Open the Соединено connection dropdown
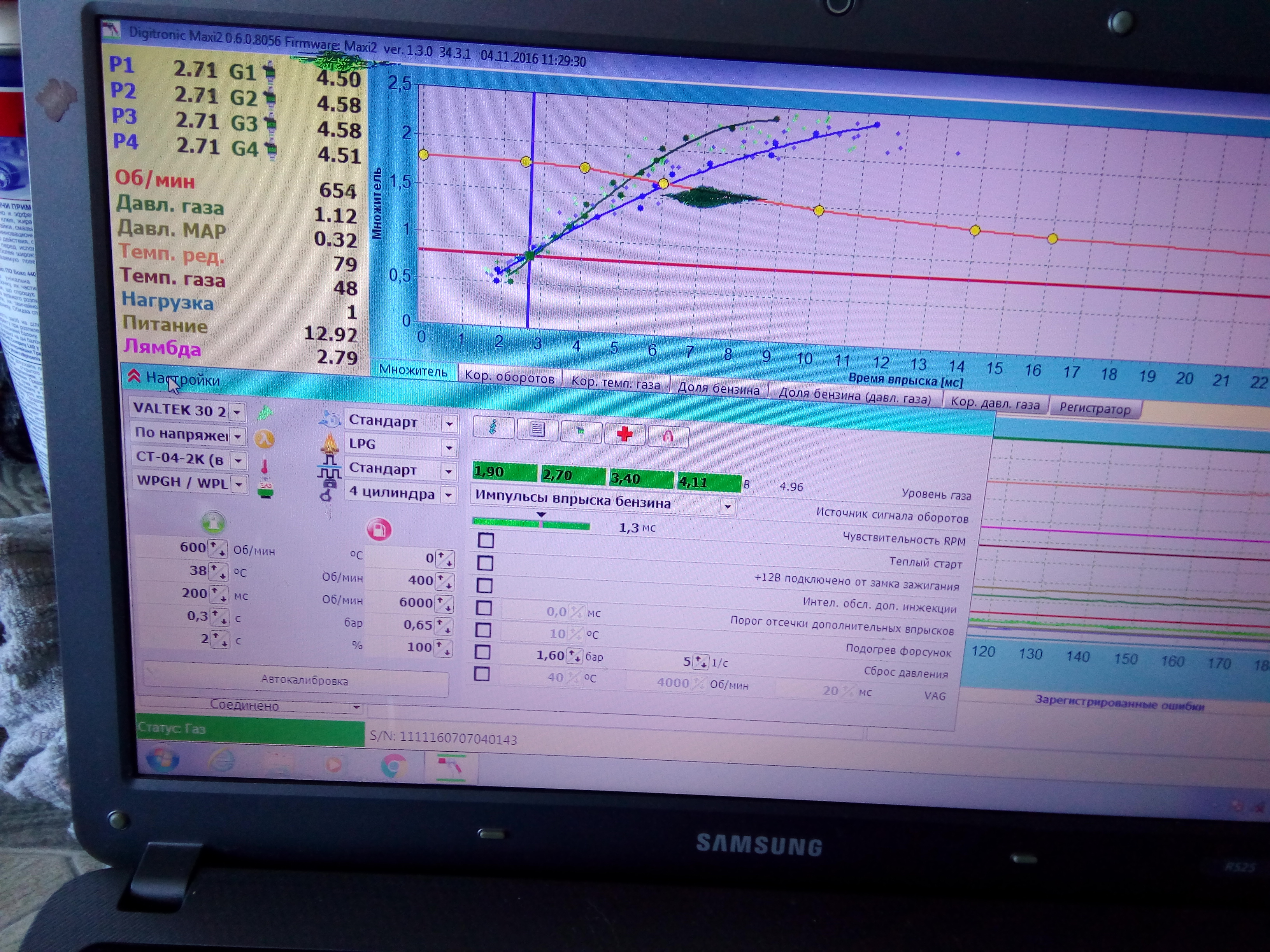 [356, 707]
